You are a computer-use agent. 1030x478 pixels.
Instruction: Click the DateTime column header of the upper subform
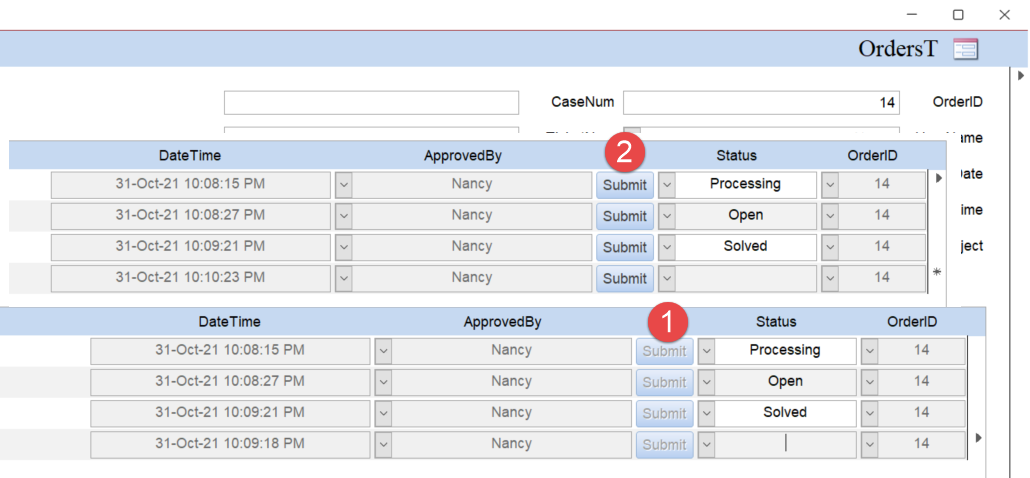point(190,155)
